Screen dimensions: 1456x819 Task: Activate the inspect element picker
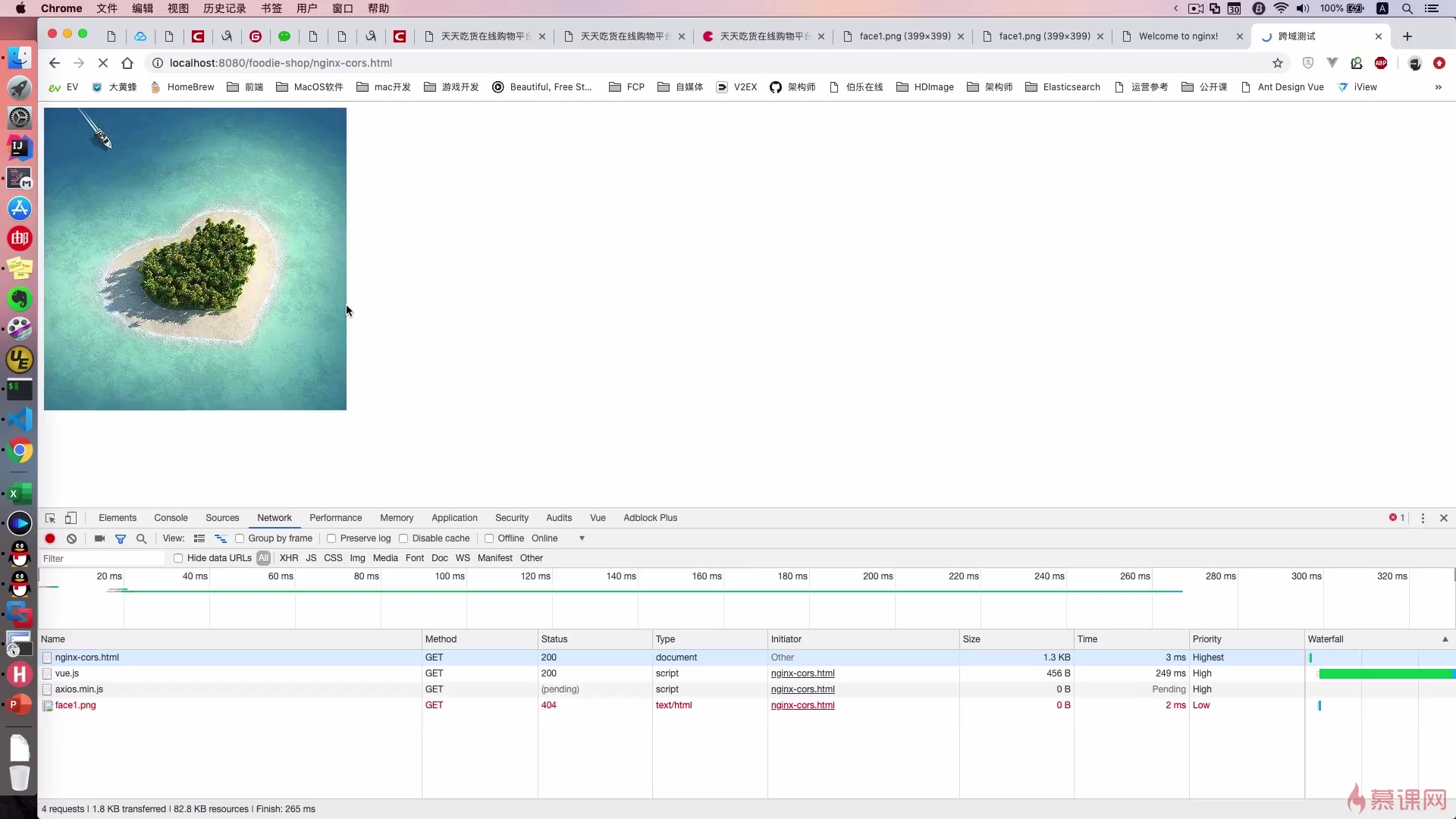pos(50,518)
